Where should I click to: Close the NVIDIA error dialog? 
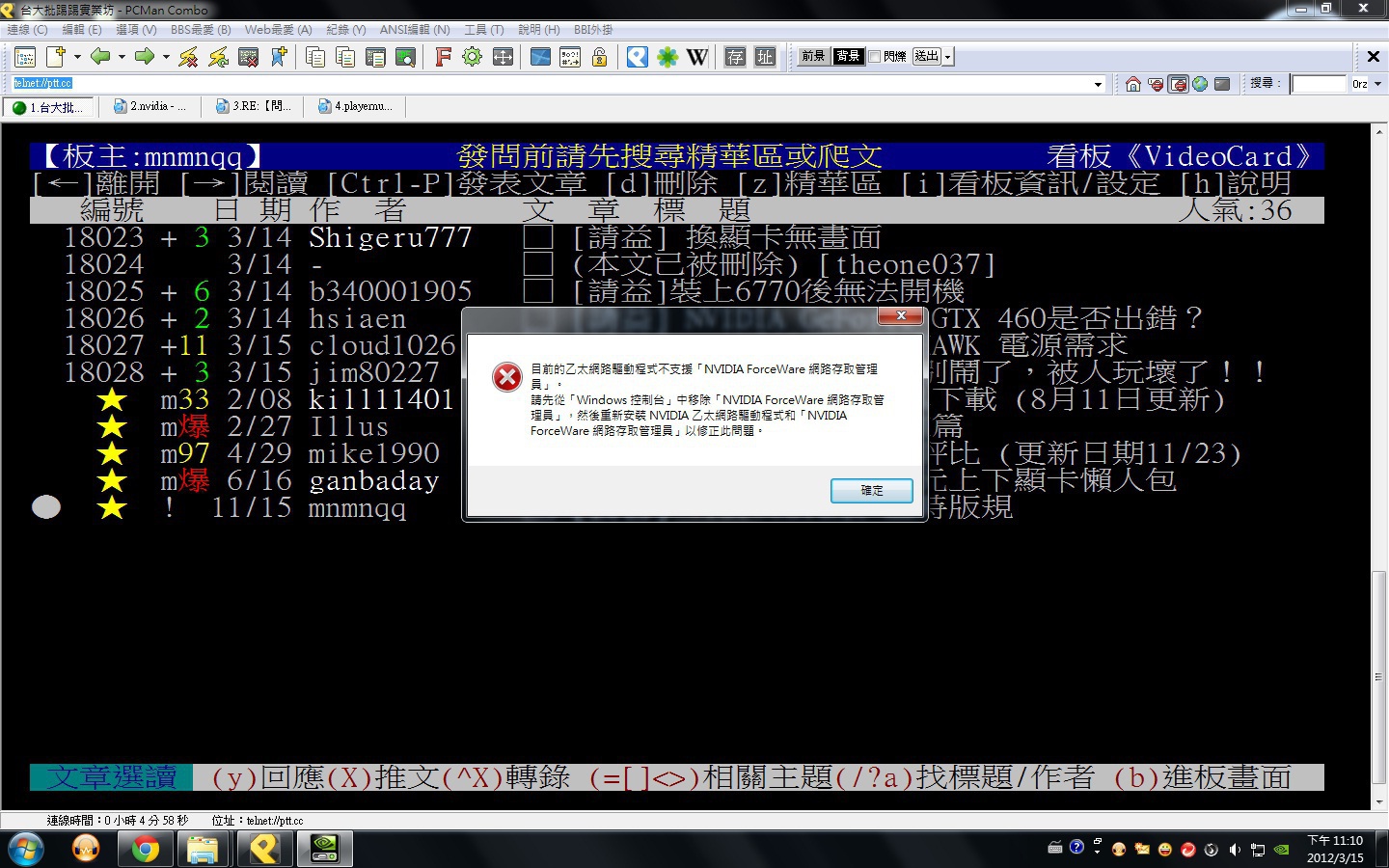900,316
